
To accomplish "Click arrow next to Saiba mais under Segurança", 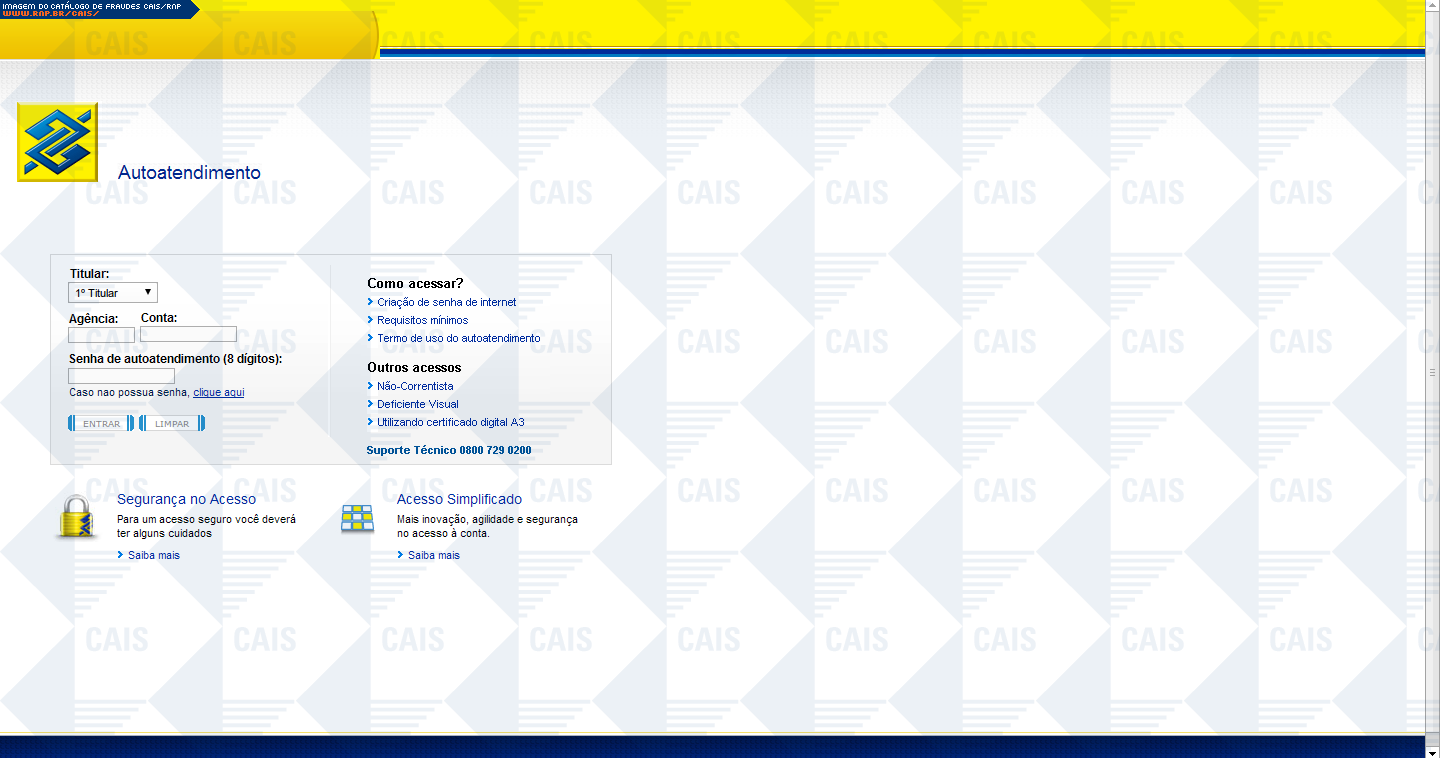I will (121, 555).
